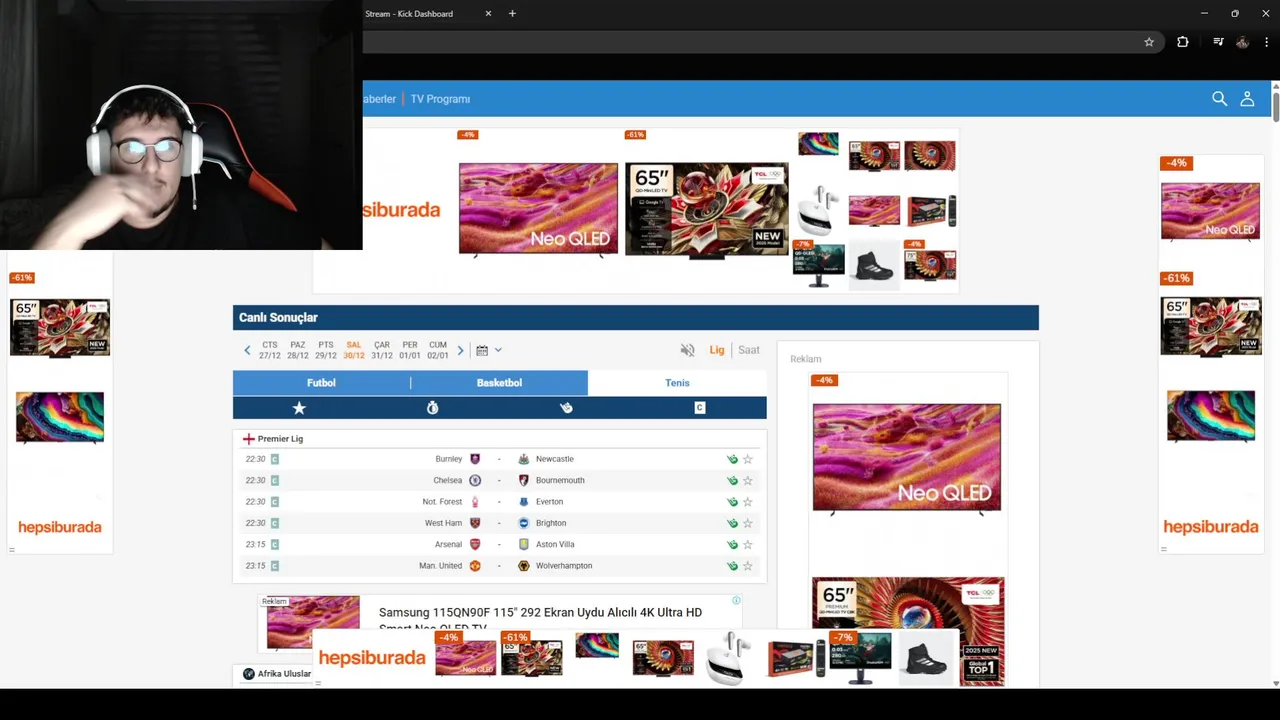Open the Chrome three-dot menu
The image size is (1280, 720).
[x=1266, y=42]
